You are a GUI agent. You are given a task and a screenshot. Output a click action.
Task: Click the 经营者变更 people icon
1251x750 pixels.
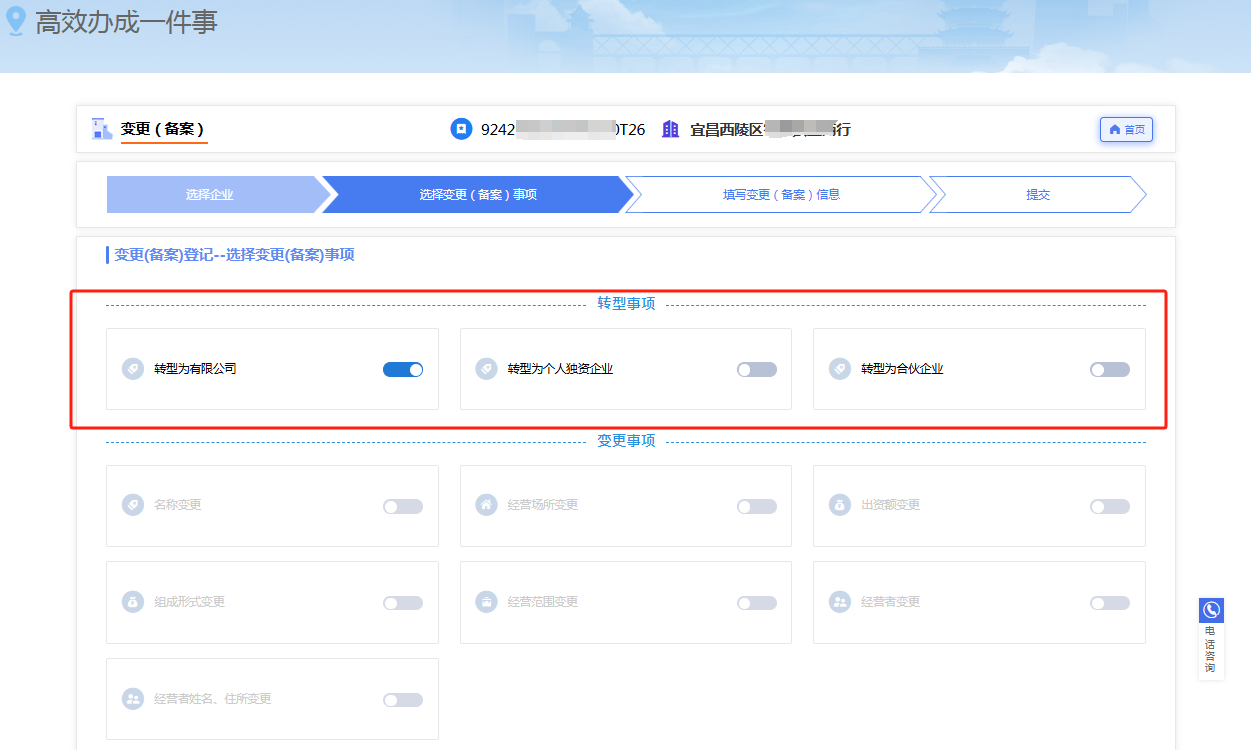tap(840, 602)
